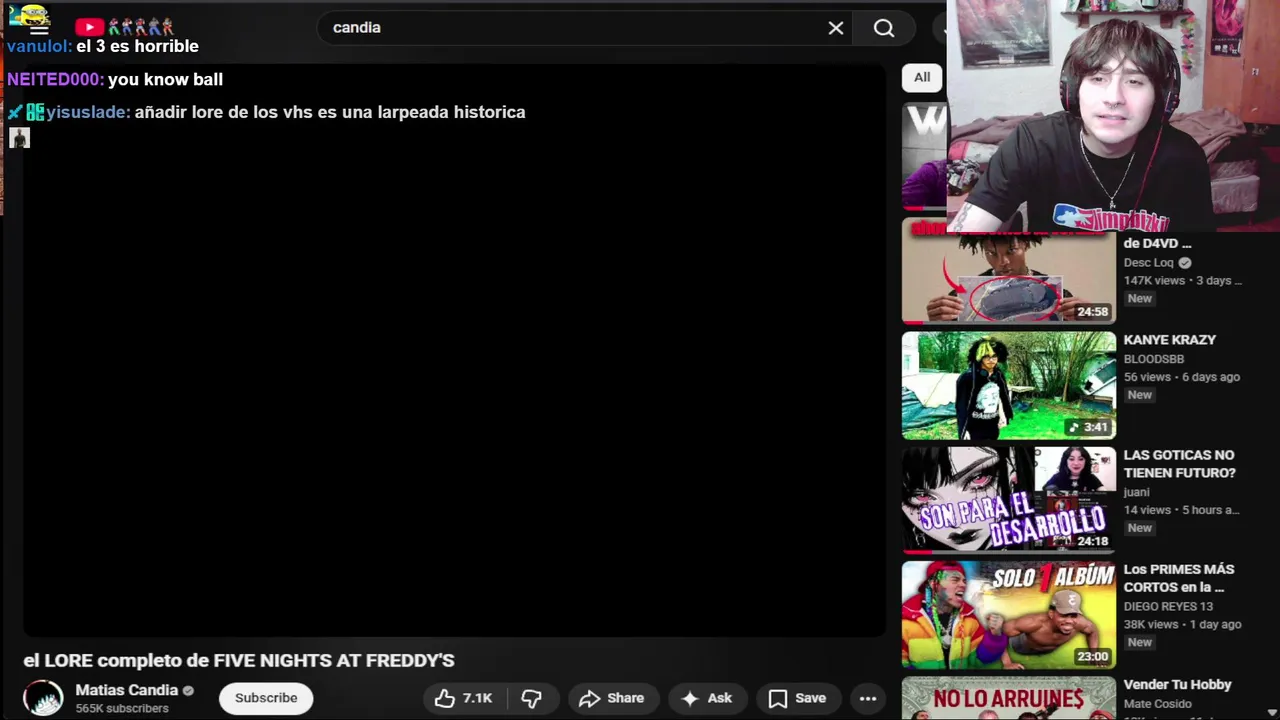Save the video to a playlist

pyautogui.click(x=797, y=698)
